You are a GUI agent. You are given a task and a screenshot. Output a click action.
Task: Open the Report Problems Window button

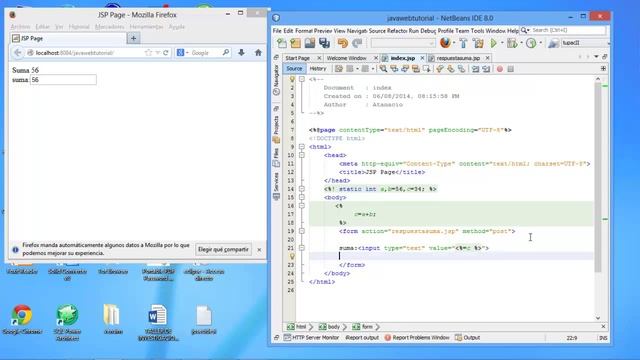417,338
